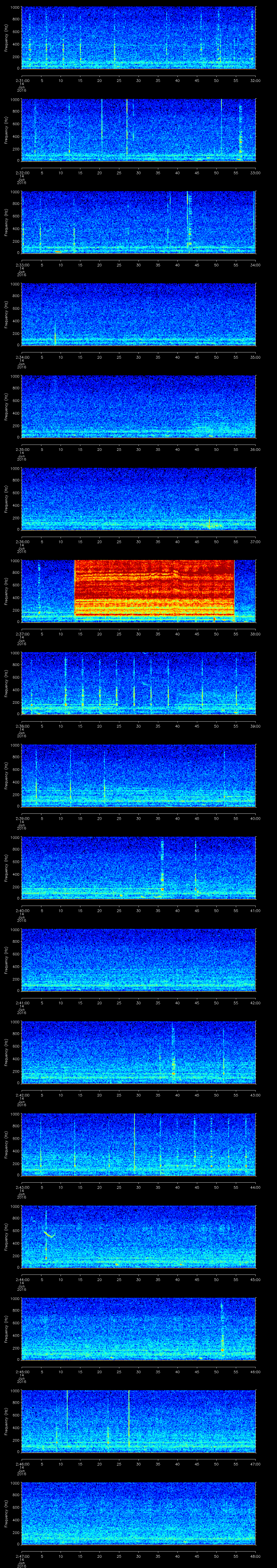
Task: Select the spectrogram plot starting at 2:31:00
Action: click(138, 38)
